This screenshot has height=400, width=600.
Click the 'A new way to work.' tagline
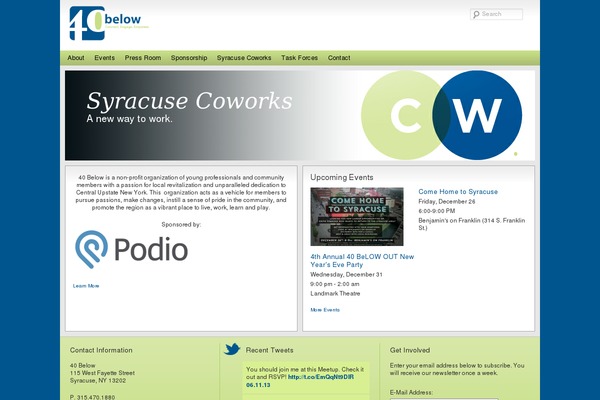coord(129,119)
